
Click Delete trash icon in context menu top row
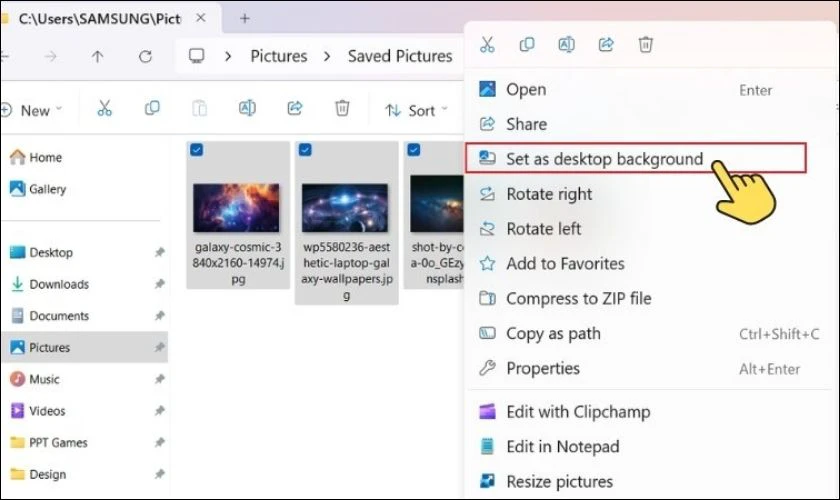coord(646,44)
